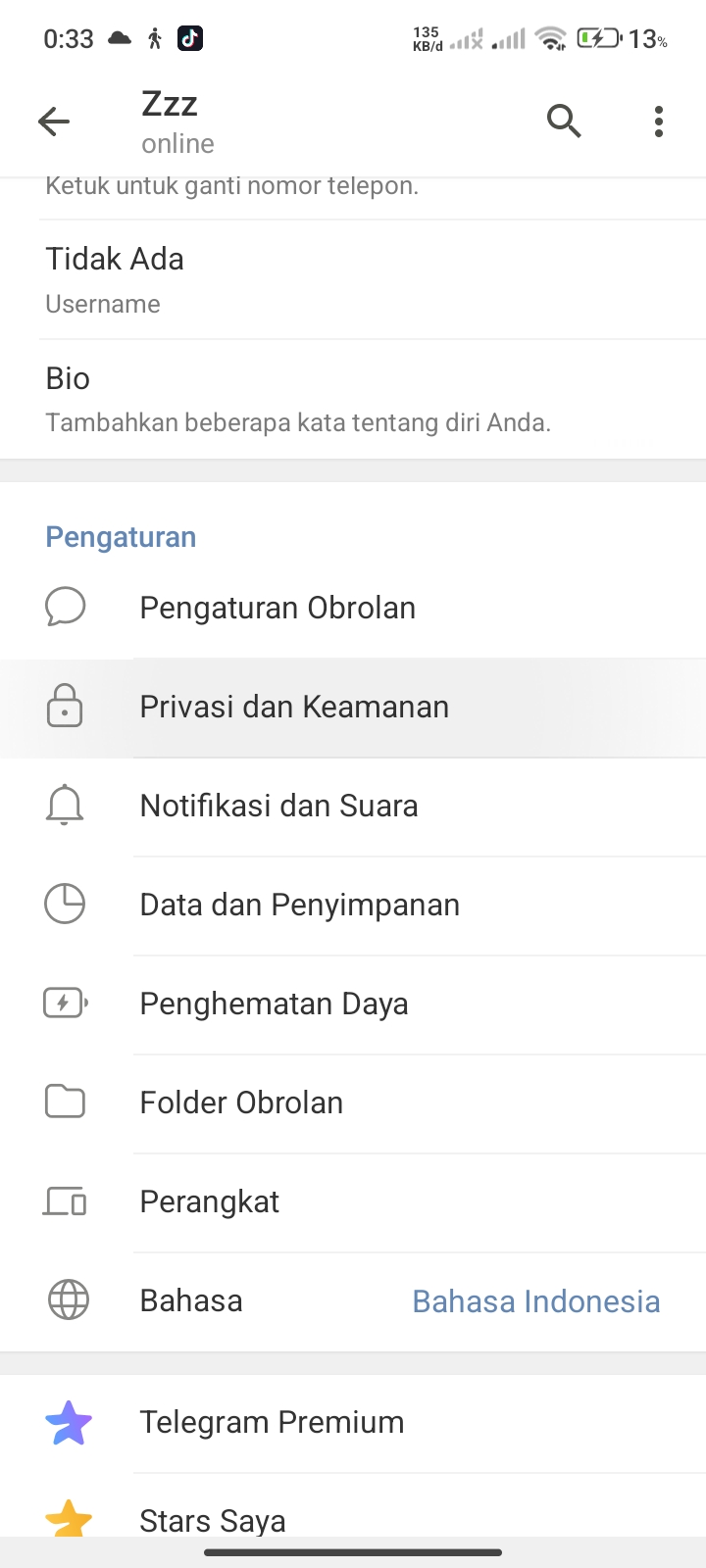Open Notifikasi dan Suara settings
This screenshot has height=1568, width=706.
[278, 806]
